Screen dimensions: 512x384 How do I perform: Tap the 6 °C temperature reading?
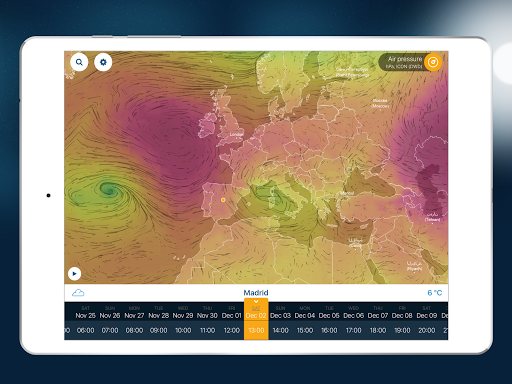click(x=435, y=293)
